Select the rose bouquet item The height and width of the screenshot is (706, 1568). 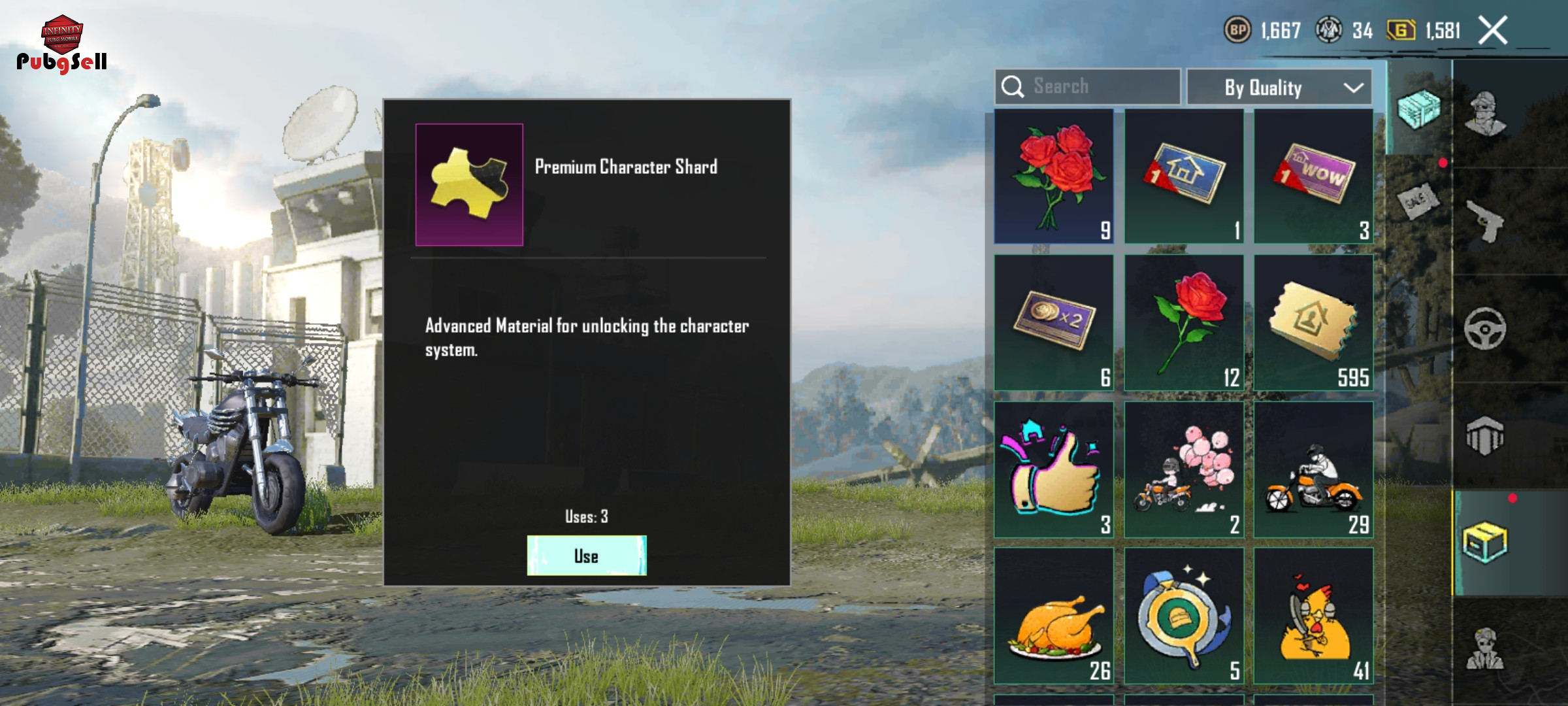(1054, 176)
